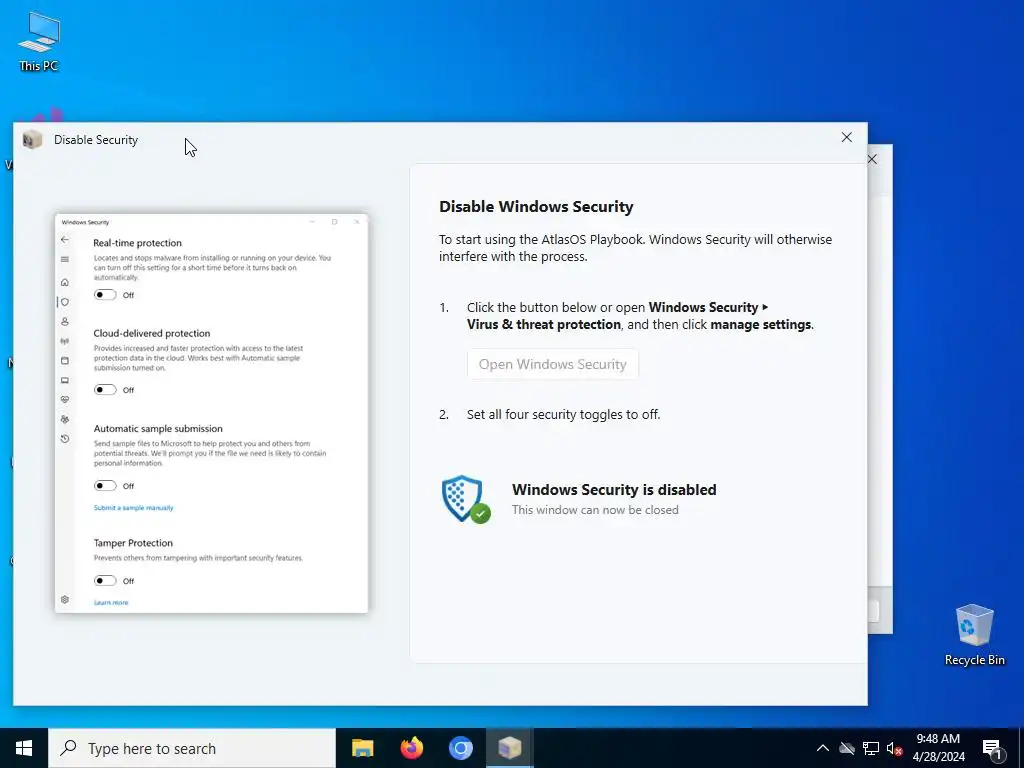Image resolution: width=1024 pixels, height=768 pixels.
Task: Click the Automatic sample submission heading in preview
Action: [x=158, y=428]
